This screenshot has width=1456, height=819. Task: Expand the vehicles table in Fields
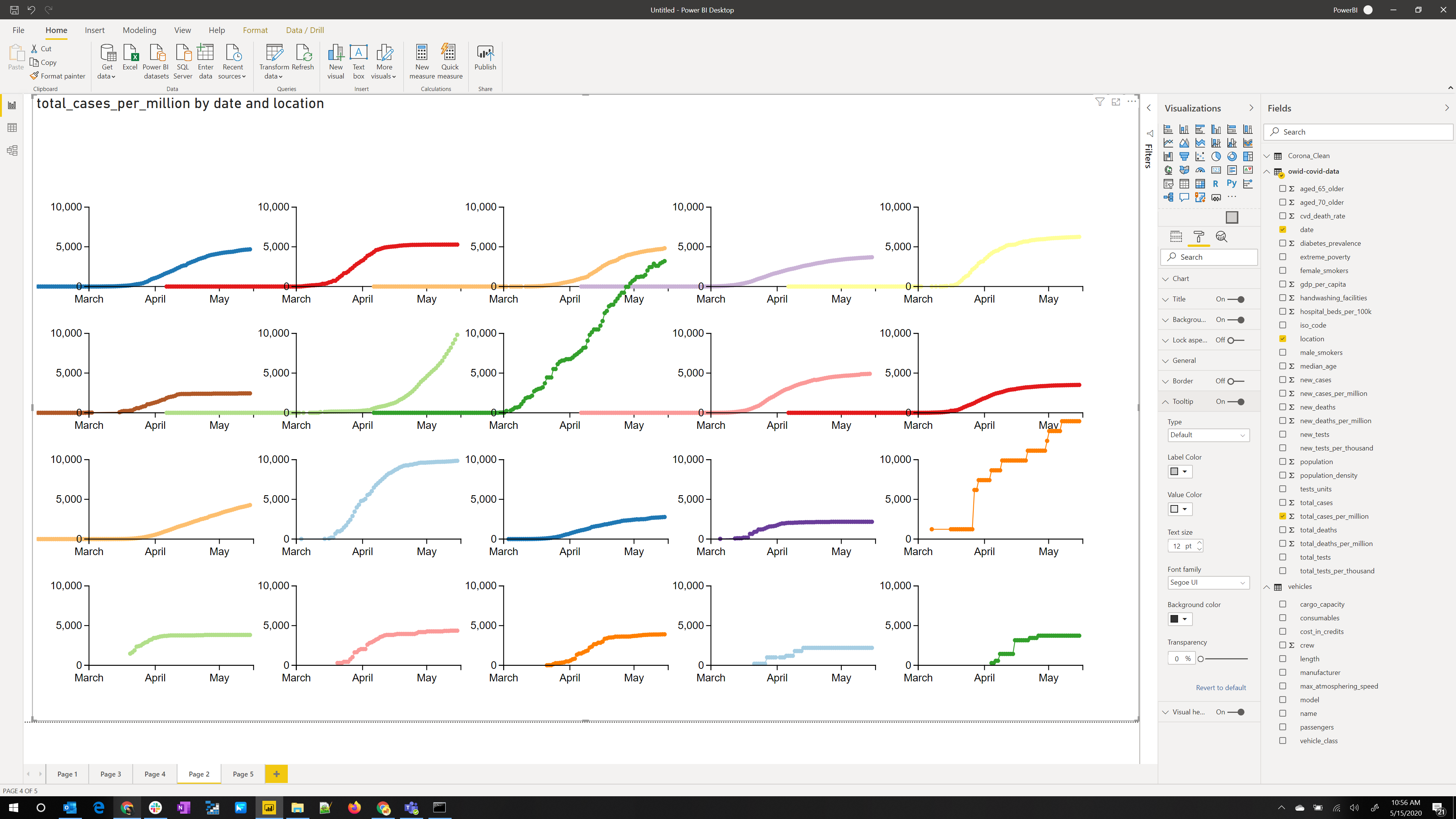tap(1266, 586)
